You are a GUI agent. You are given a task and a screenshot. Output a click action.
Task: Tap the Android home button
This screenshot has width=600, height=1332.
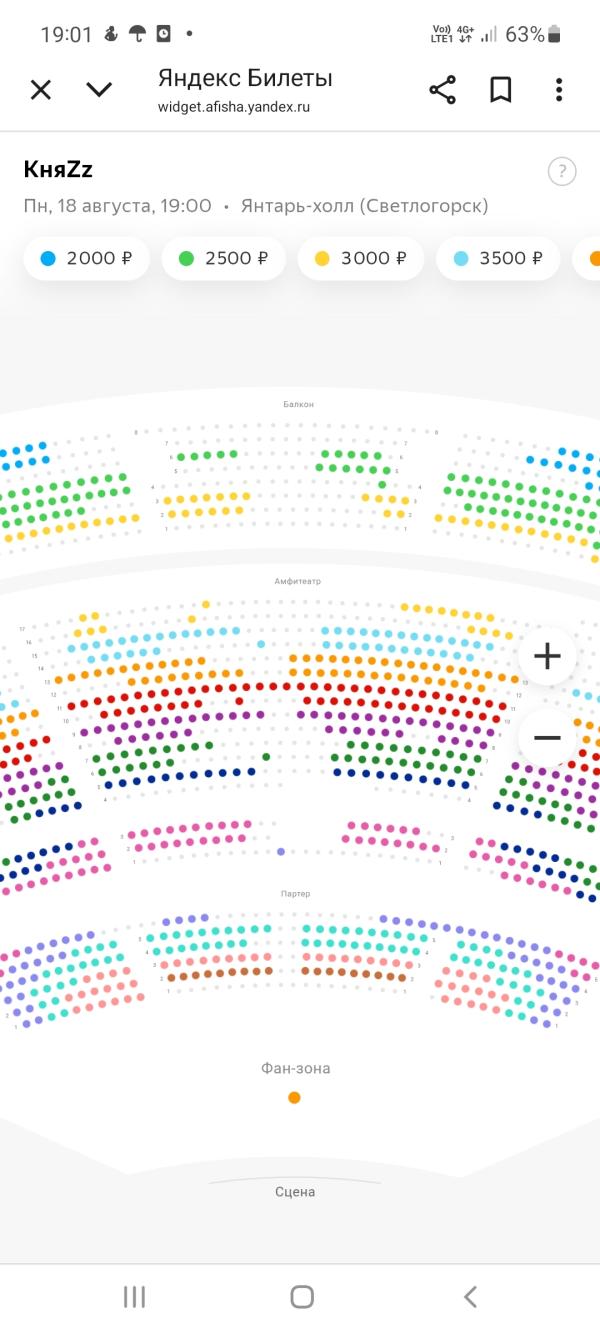tap(302, 1297)
